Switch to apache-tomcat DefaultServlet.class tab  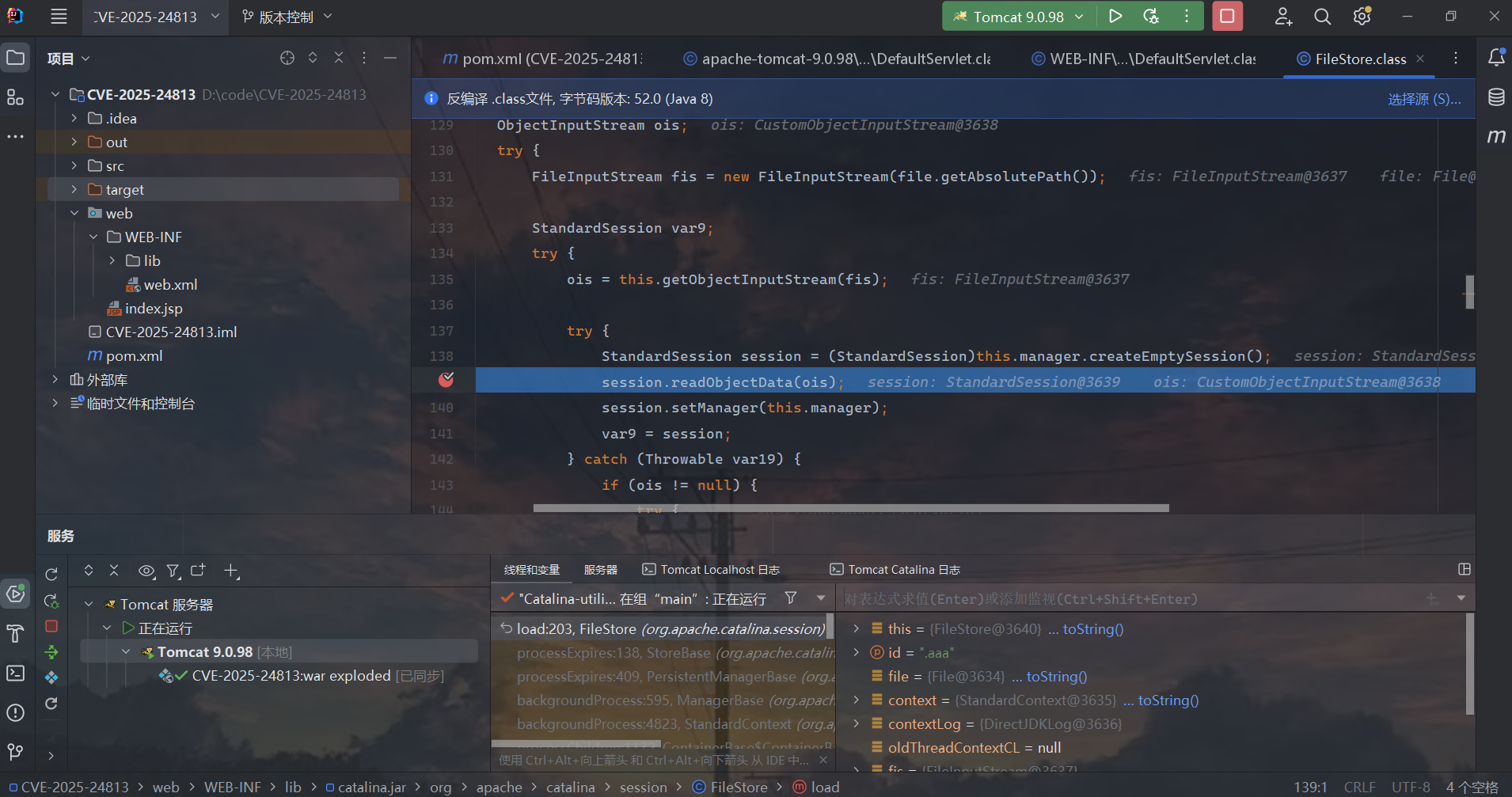pyautogui.click(x=838, y=59)
